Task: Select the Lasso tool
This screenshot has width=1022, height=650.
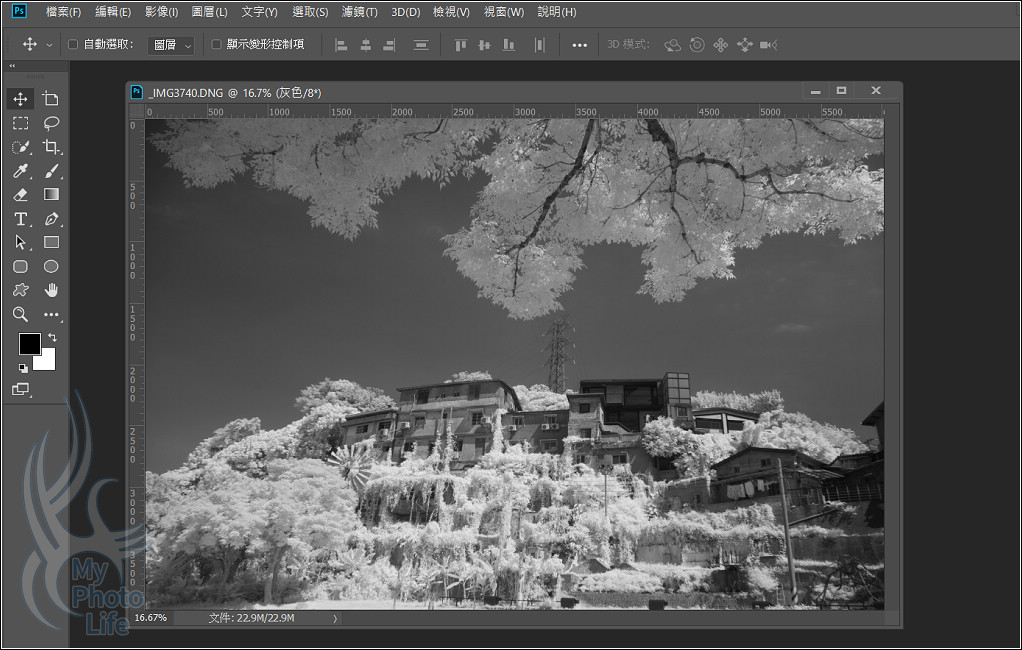Action: (51, 123)
